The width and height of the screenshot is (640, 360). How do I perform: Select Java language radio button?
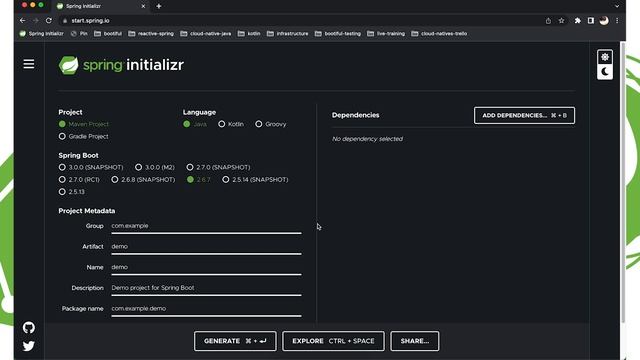click(x=187, y=124)
